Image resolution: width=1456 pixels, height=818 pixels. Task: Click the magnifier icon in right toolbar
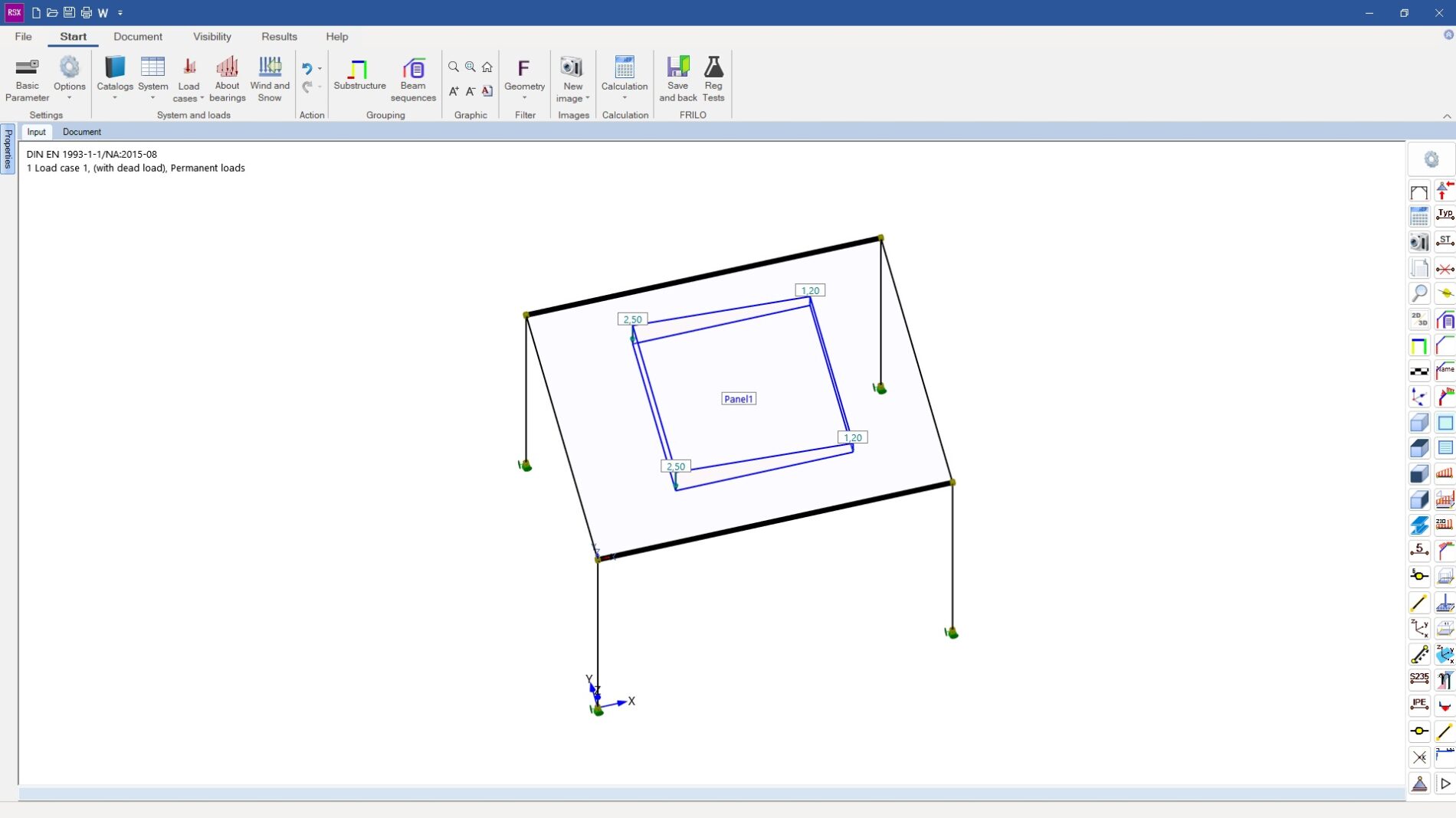point(1419,293)
